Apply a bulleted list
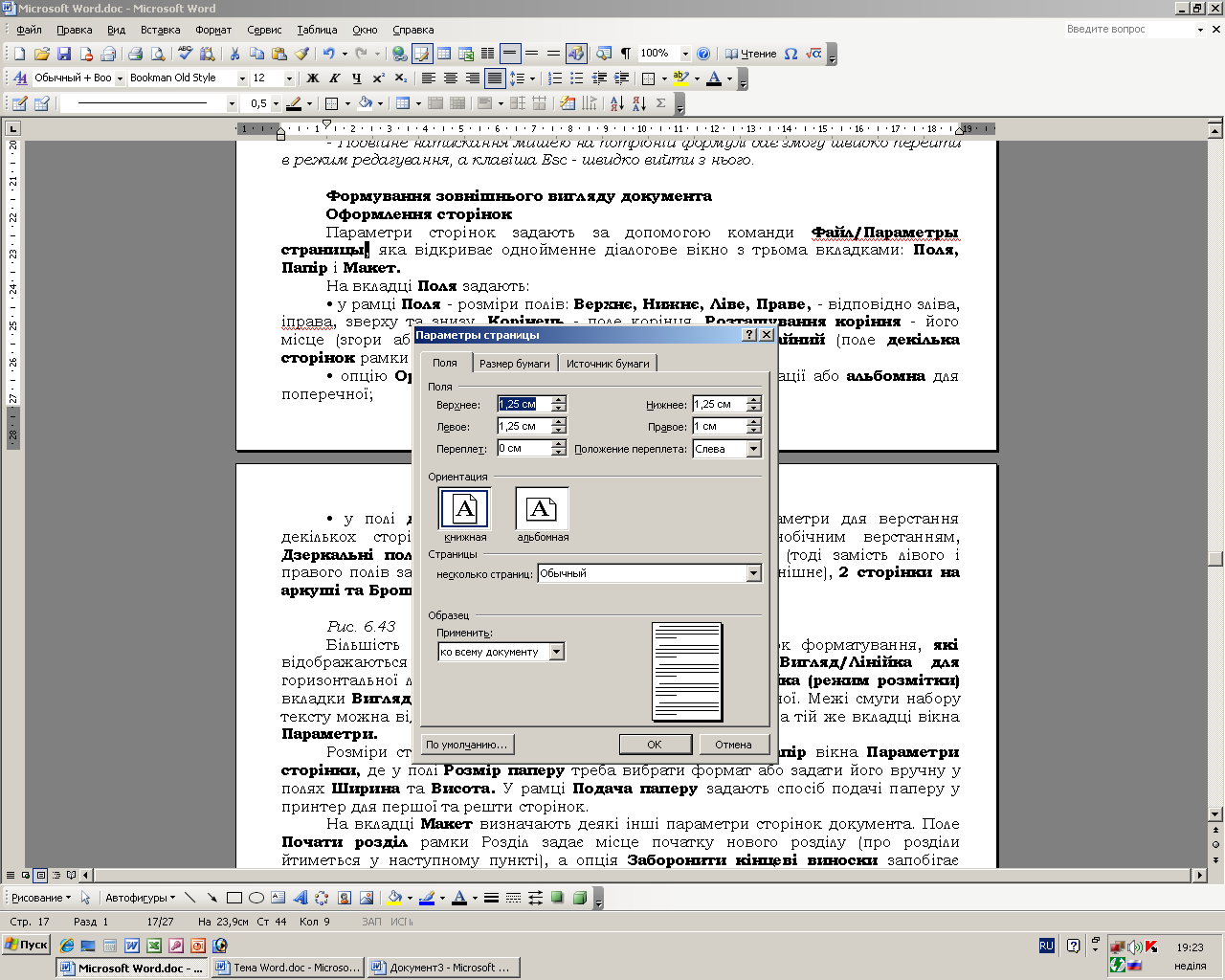The image size is (1225, 980). 576,78
